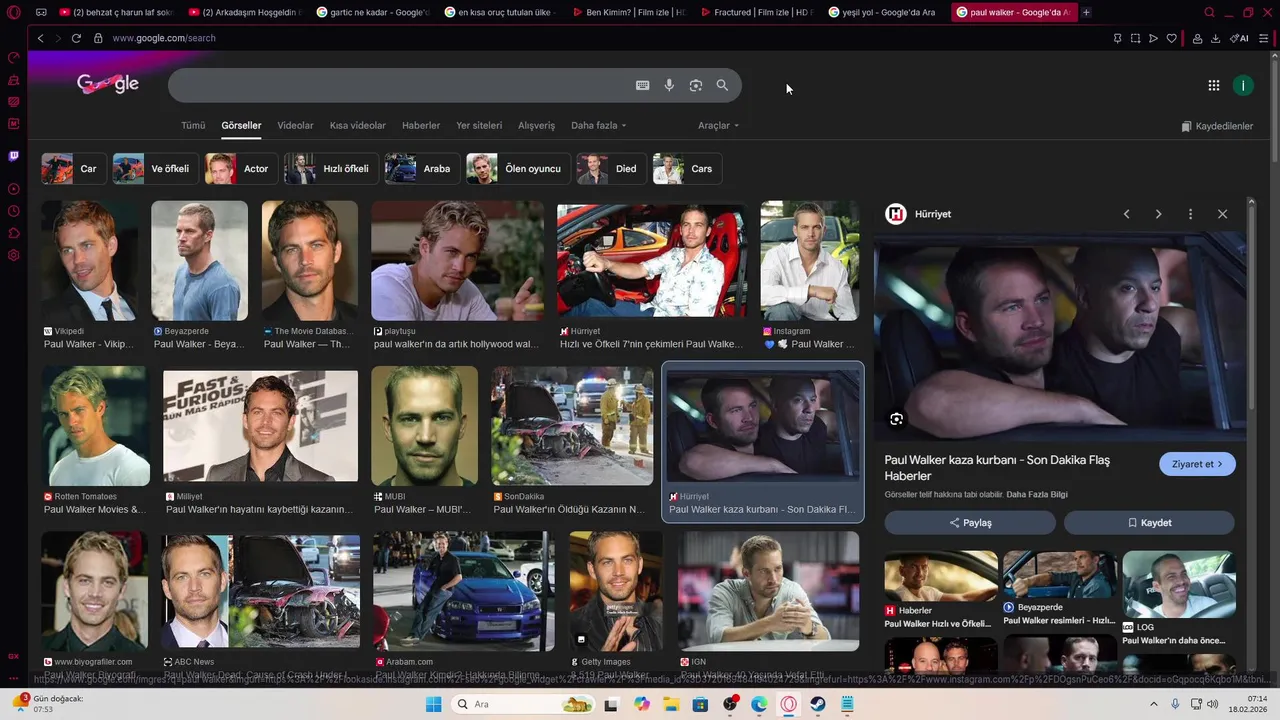Start voice search with the microphone icon
This screenshot has width=1280, height=720.
(669, 86)
